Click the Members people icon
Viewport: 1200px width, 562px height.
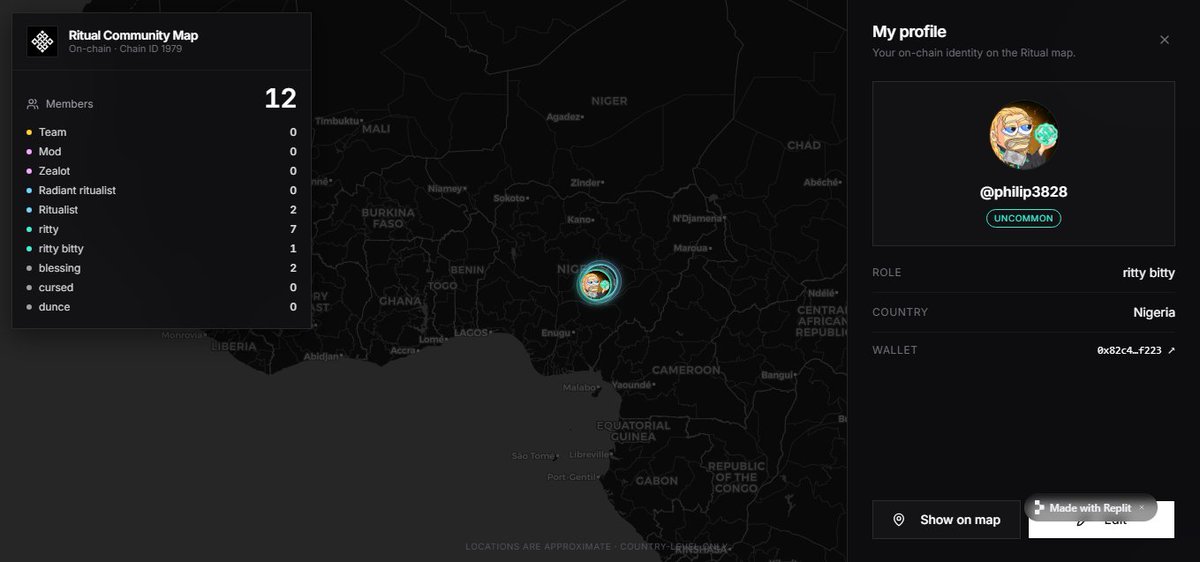[x=33, y=104]
